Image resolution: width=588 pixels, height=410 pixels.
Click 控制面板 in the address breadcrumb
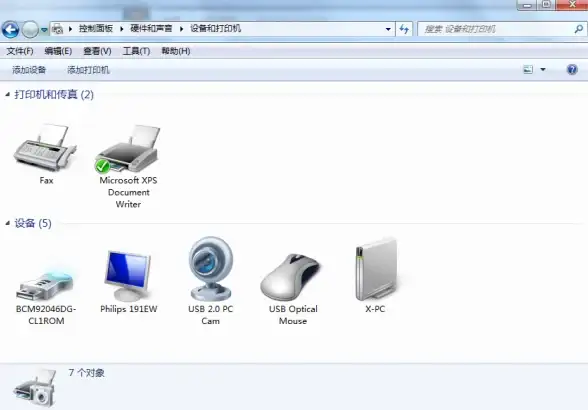click(x=96, y=29)
